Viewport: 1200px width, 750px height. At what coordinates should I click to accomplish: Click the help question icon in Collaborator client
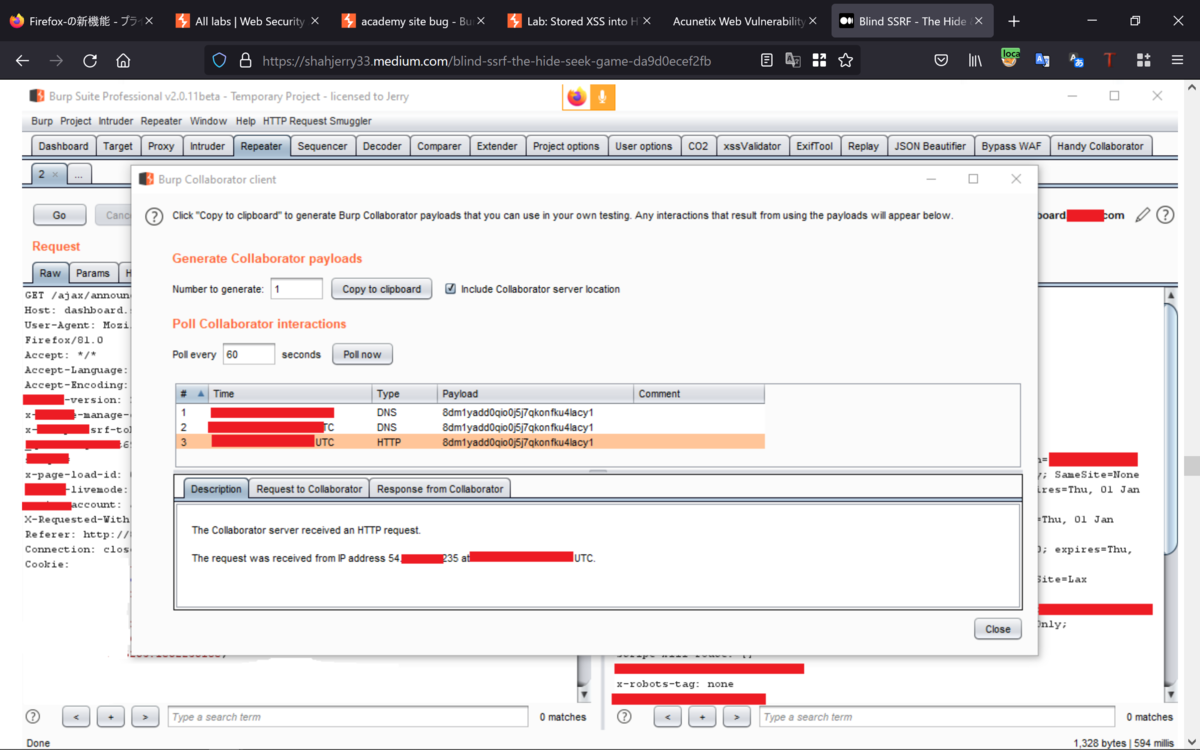(x=154, y=216)
